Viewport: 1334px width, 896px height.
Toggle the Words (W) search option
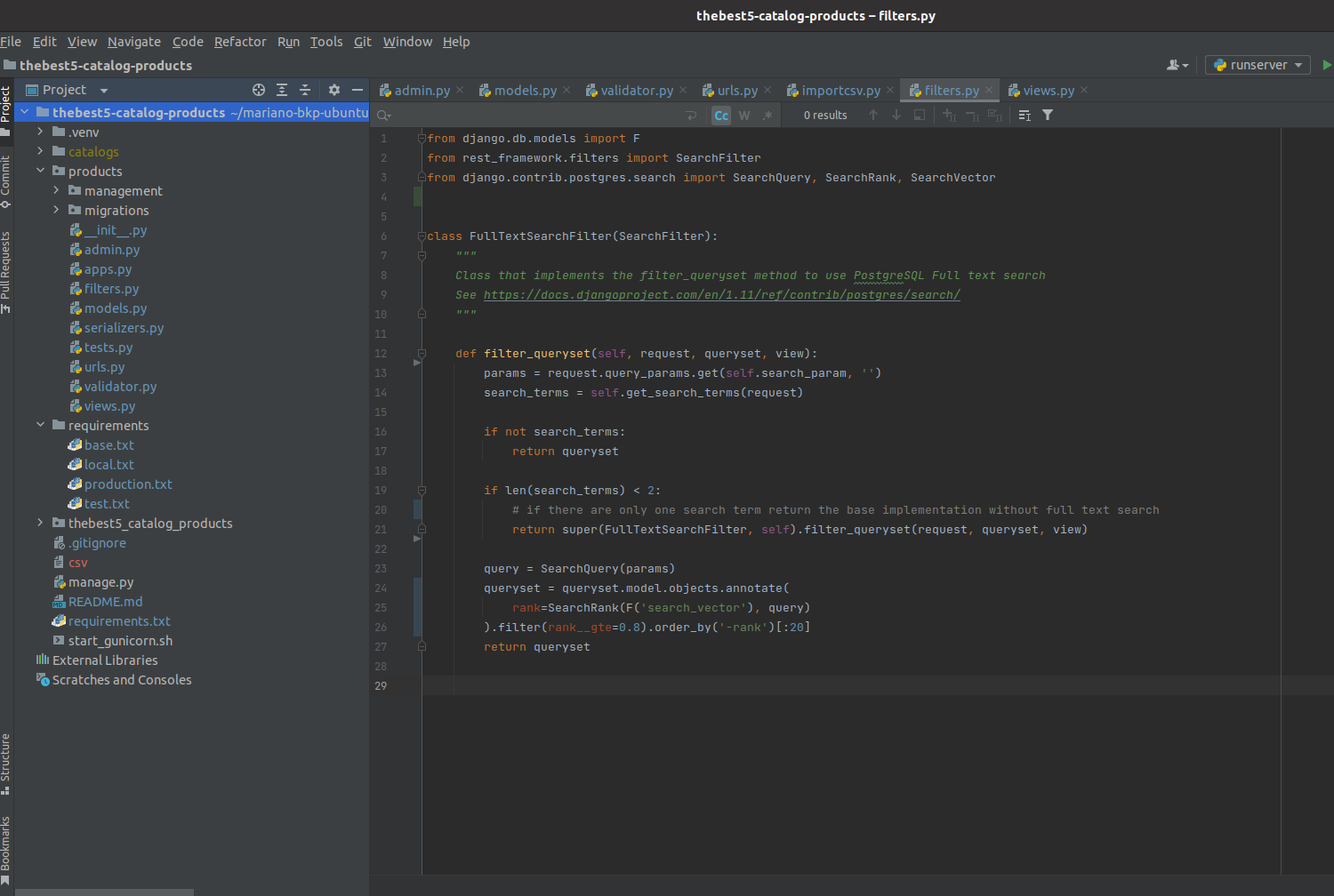pyautogui.click(x=744, y=116)
